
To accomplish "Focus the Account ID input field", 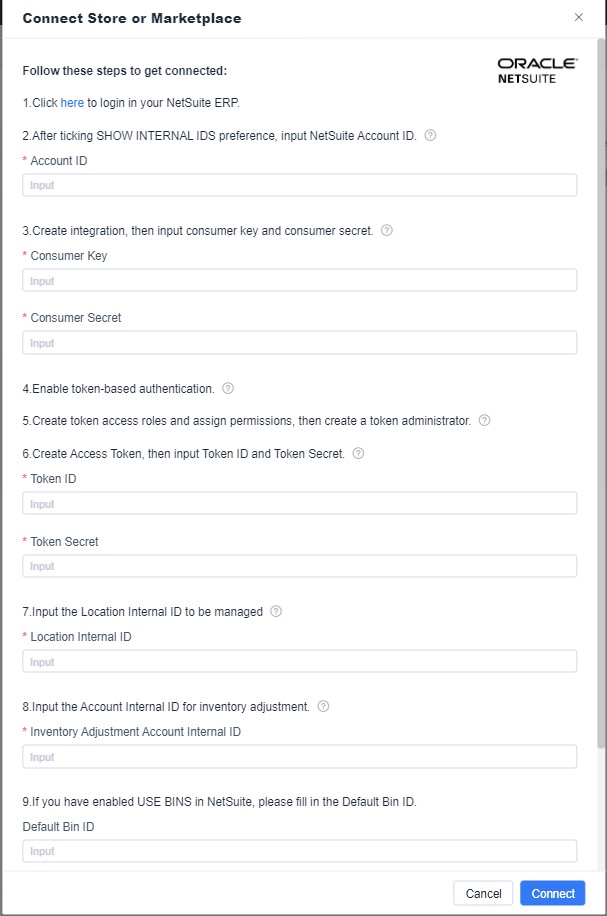I will [x=300, y=185].
